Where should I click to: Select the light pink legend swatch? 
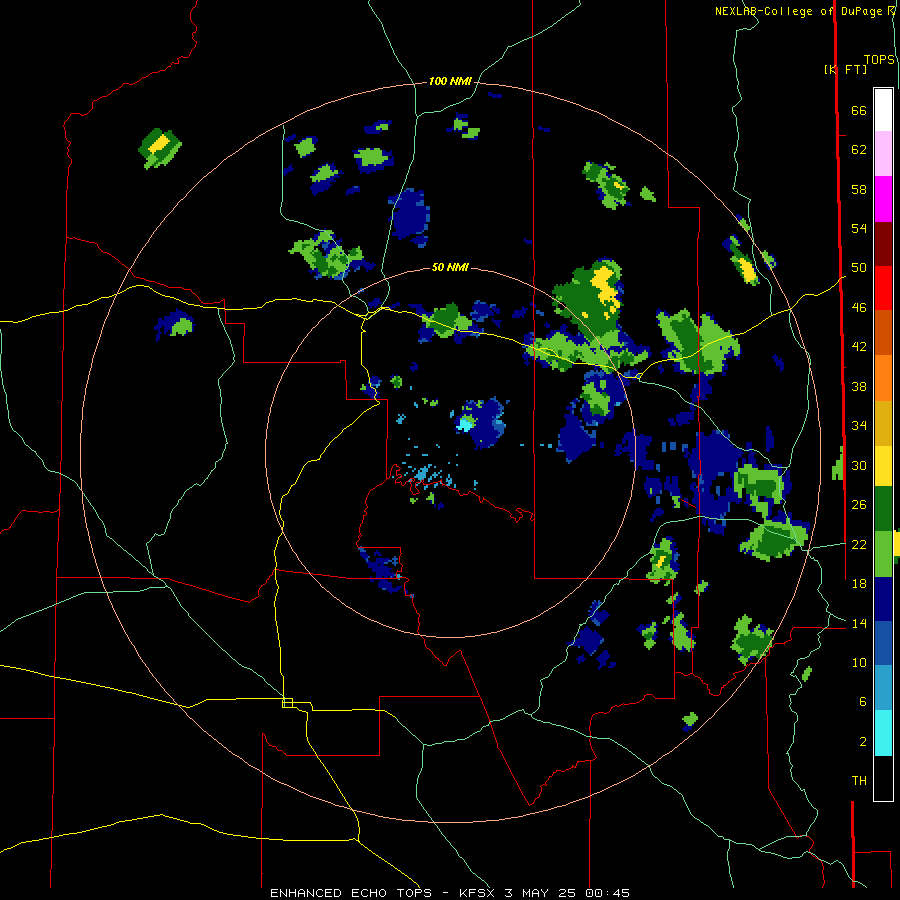coord(883,153)
